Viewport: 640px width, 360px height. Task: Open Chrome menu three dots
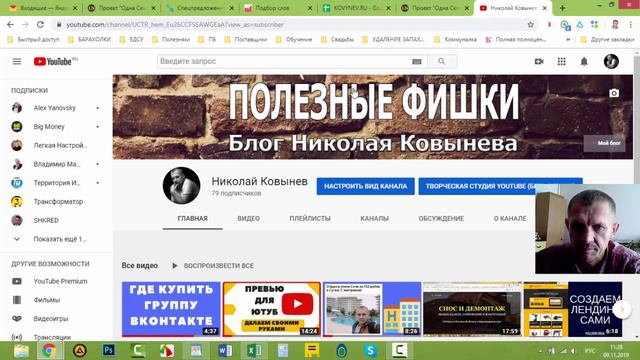(x=631, y=24)
